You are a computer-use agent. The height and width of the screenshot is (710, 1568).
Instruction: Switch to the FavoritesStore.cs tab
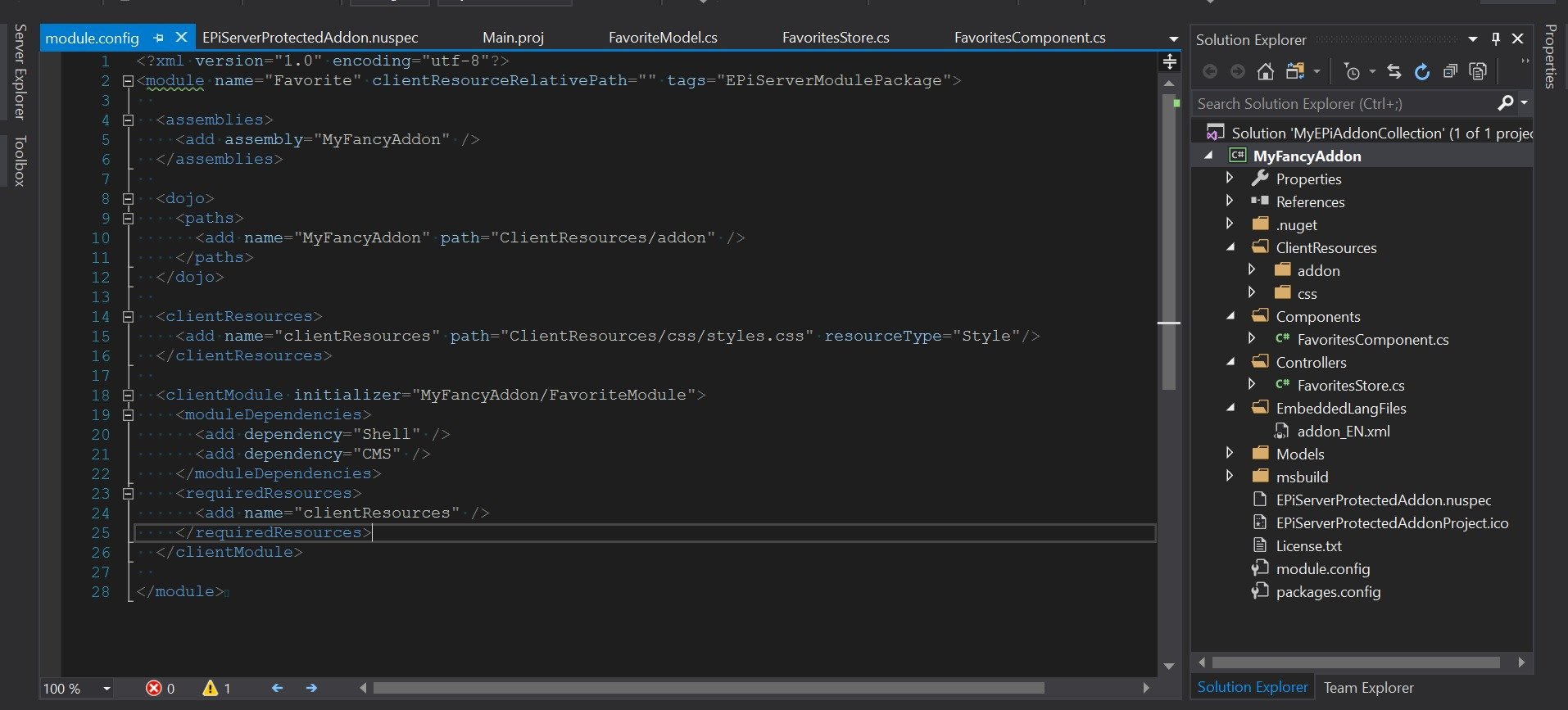pyautogui.click(x=835, y=38)
